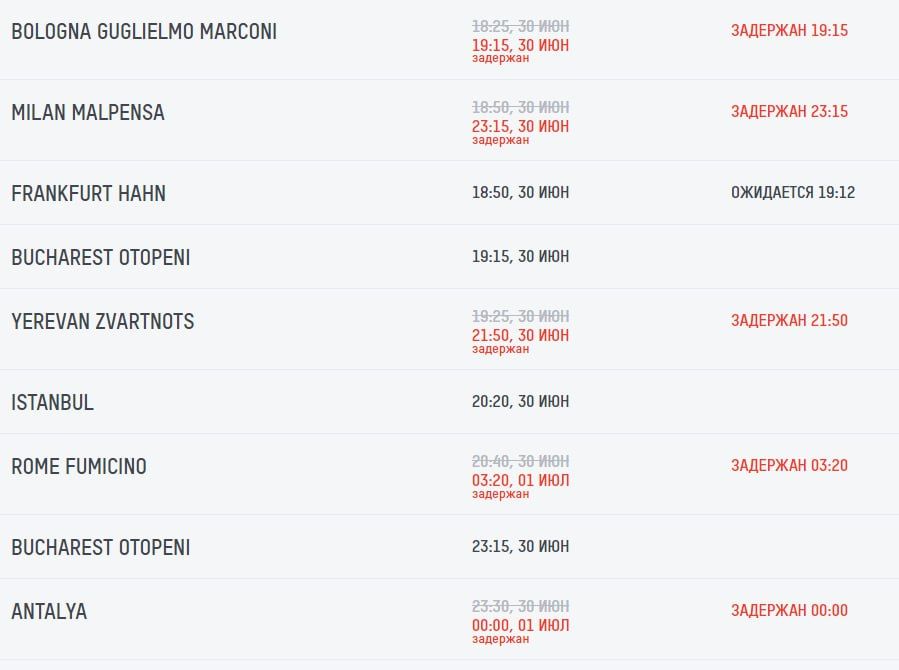
Task: Click Yerevan's "Задержан 21:50" status
Action: coord(789,321)
